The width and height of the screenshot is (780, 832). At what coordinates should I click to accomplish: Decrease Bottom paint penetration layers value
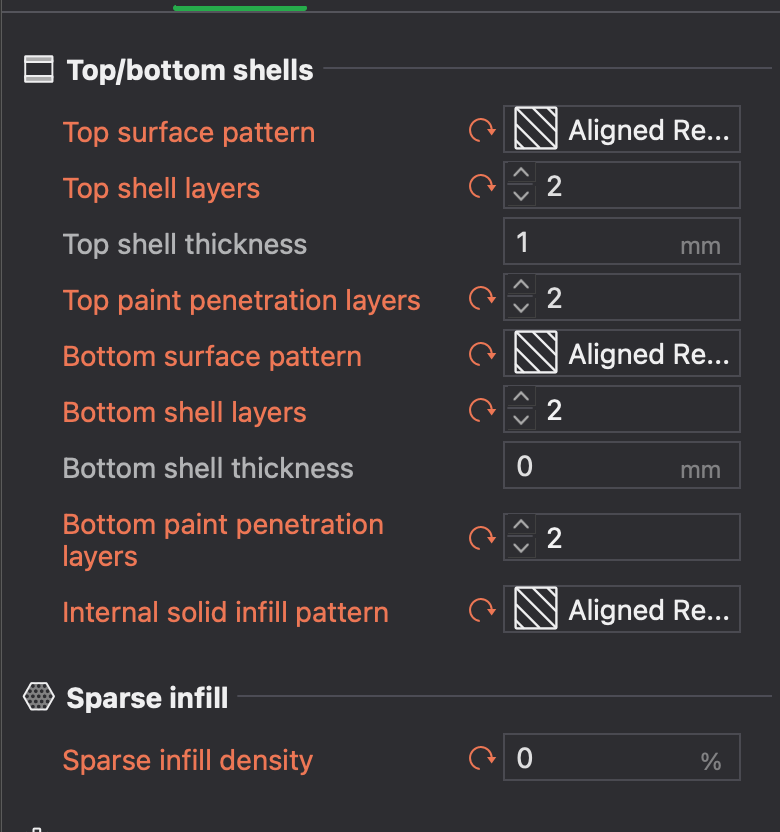coord(521,548)
